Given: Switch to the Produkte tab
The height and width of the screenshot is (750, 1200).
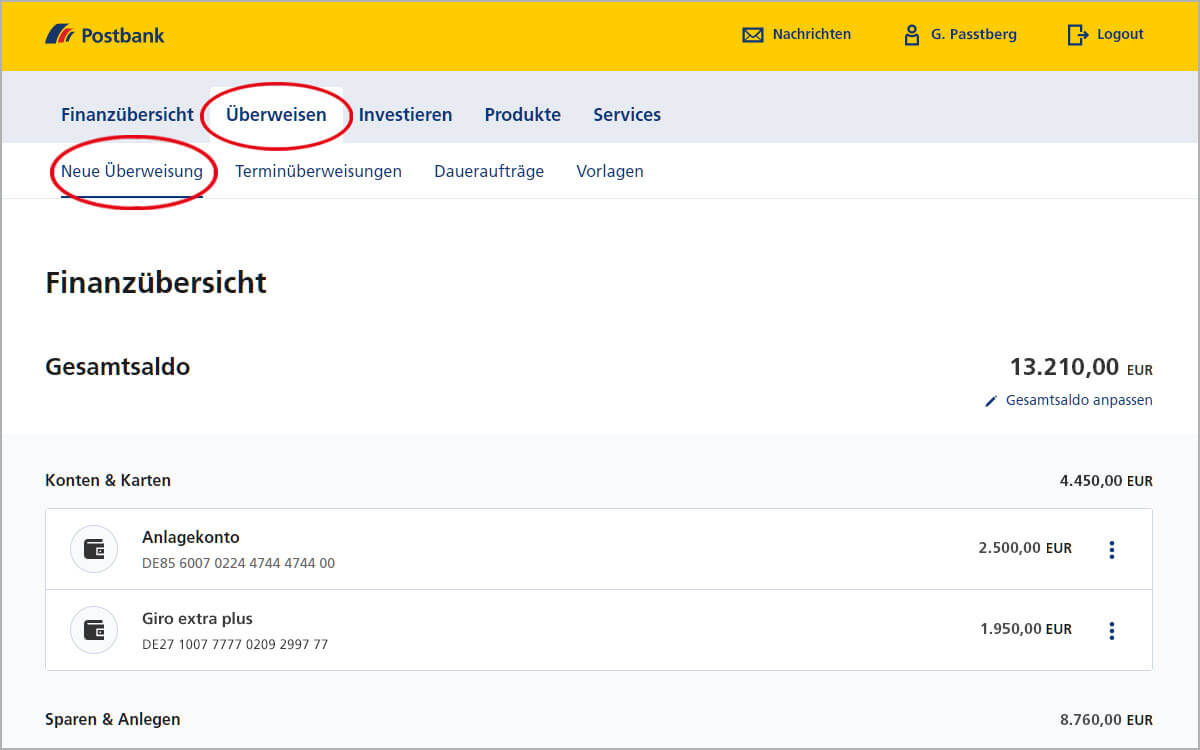Looking at the screenshot, I should tap(523, 115).
